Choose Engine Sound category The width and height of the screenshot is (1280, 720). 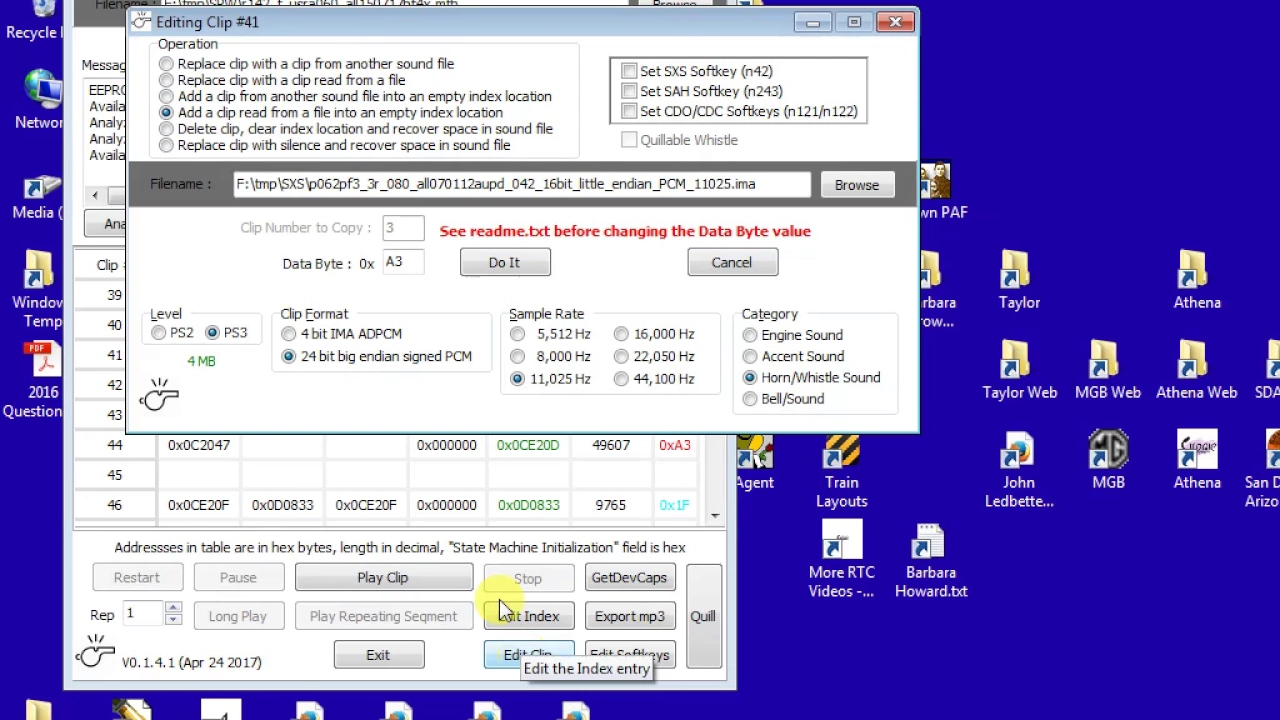(x=750, y=335)
